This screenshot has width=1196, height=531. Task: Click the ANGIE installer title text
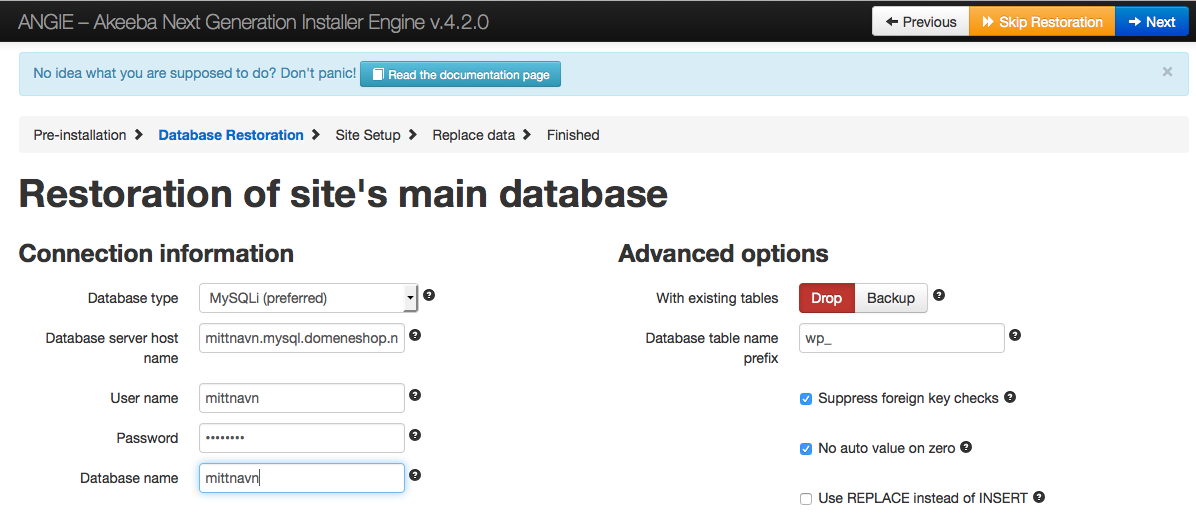[x=254, y=21]
